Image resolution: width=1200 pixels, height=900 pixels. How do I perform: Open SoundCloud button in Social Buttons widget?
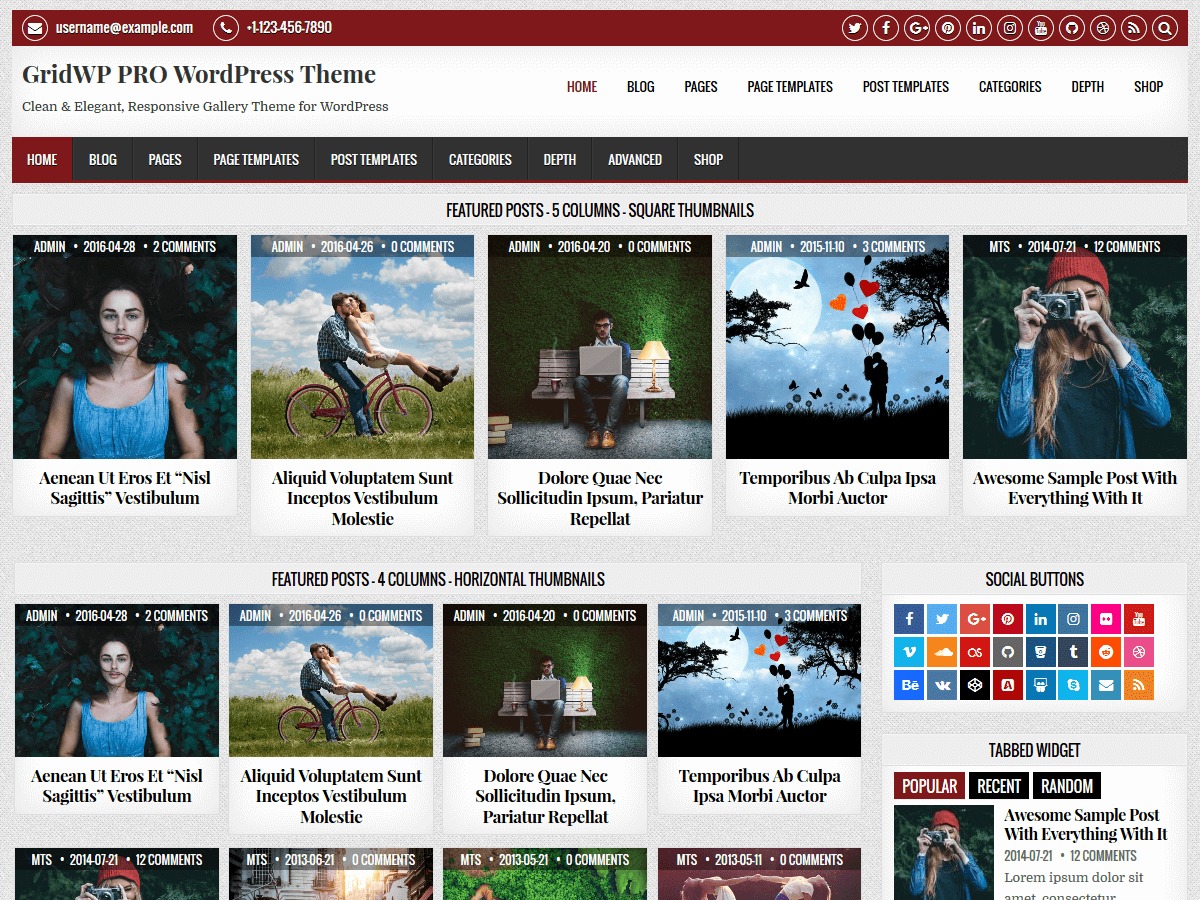click(942, 652)
